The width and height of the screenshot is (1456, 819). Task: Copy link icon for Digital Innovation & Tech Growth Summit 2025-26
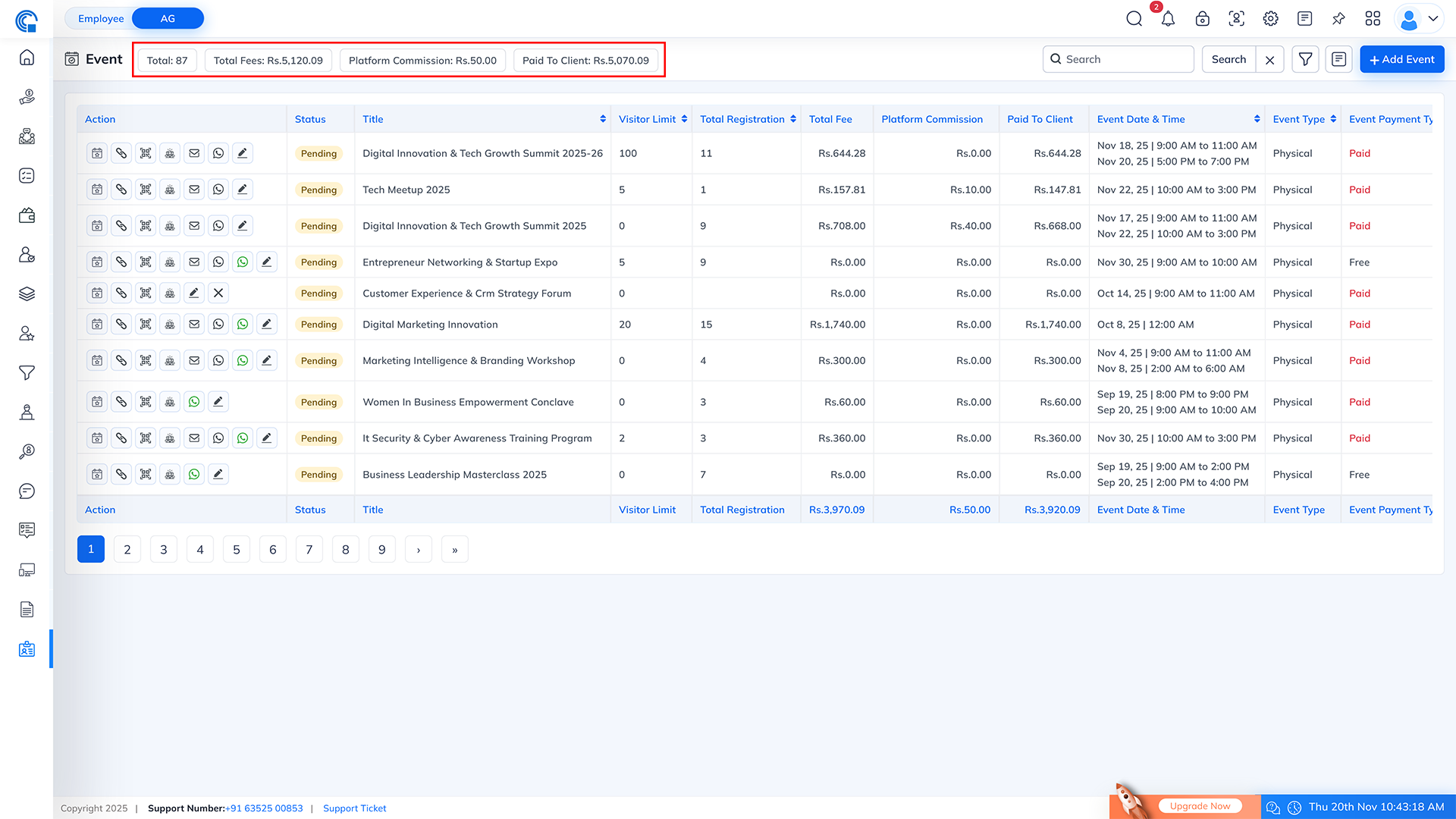[x=121, y=152]
